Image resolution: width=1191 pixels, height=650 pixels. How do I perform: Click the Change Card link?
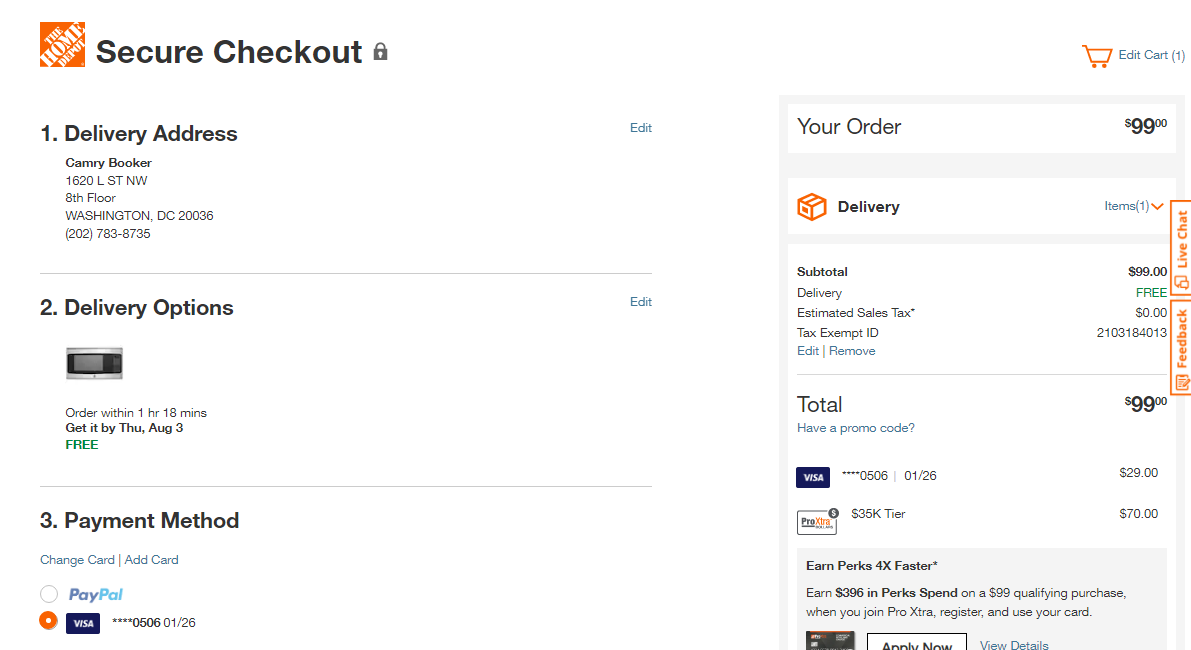77,560
